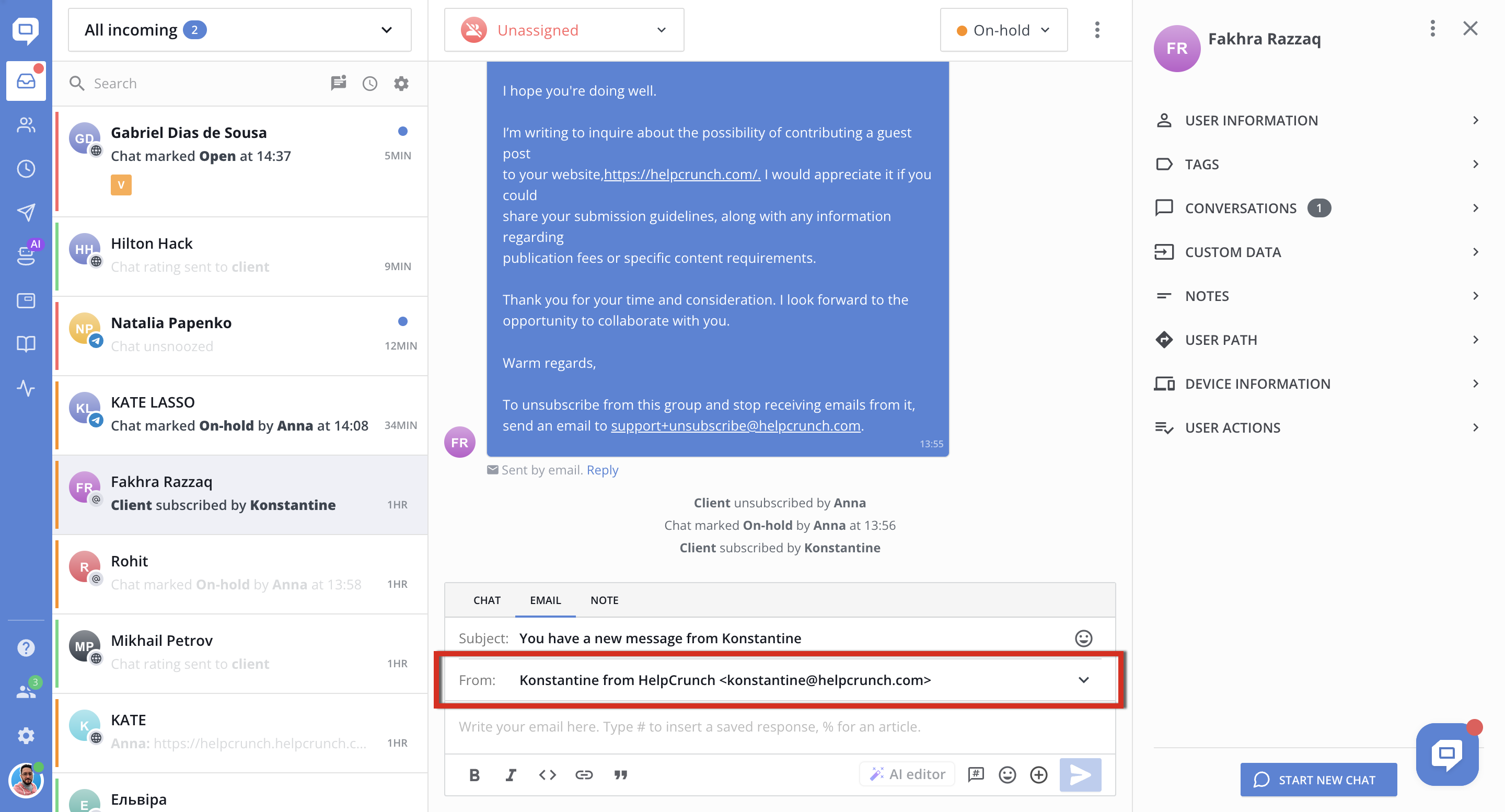Open the Contacts icon in the sidebar

coord(26,125)
